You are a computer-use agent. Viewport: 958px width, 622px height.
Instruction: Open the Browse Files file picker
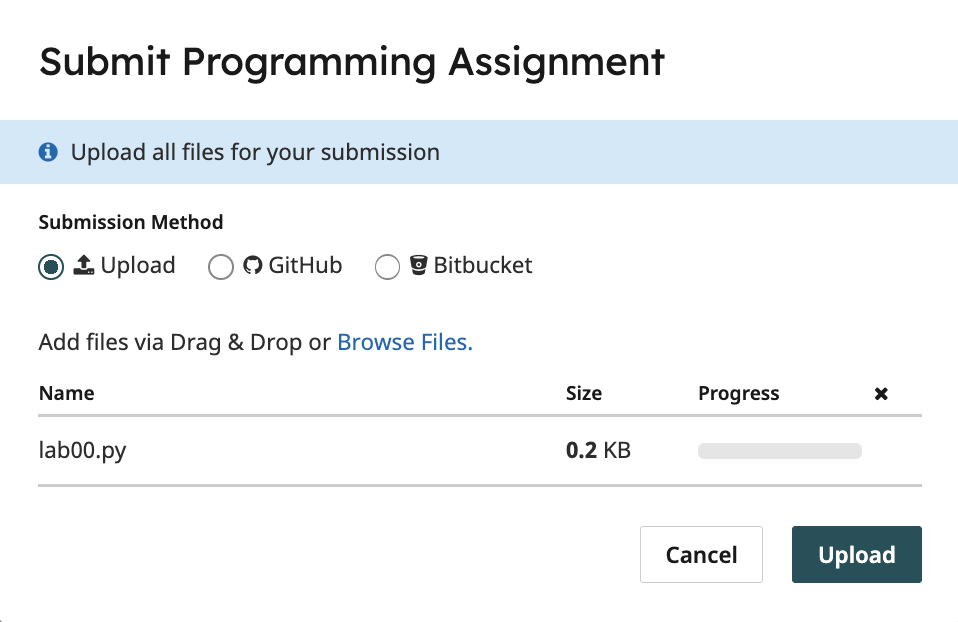(x=404, y=342)
